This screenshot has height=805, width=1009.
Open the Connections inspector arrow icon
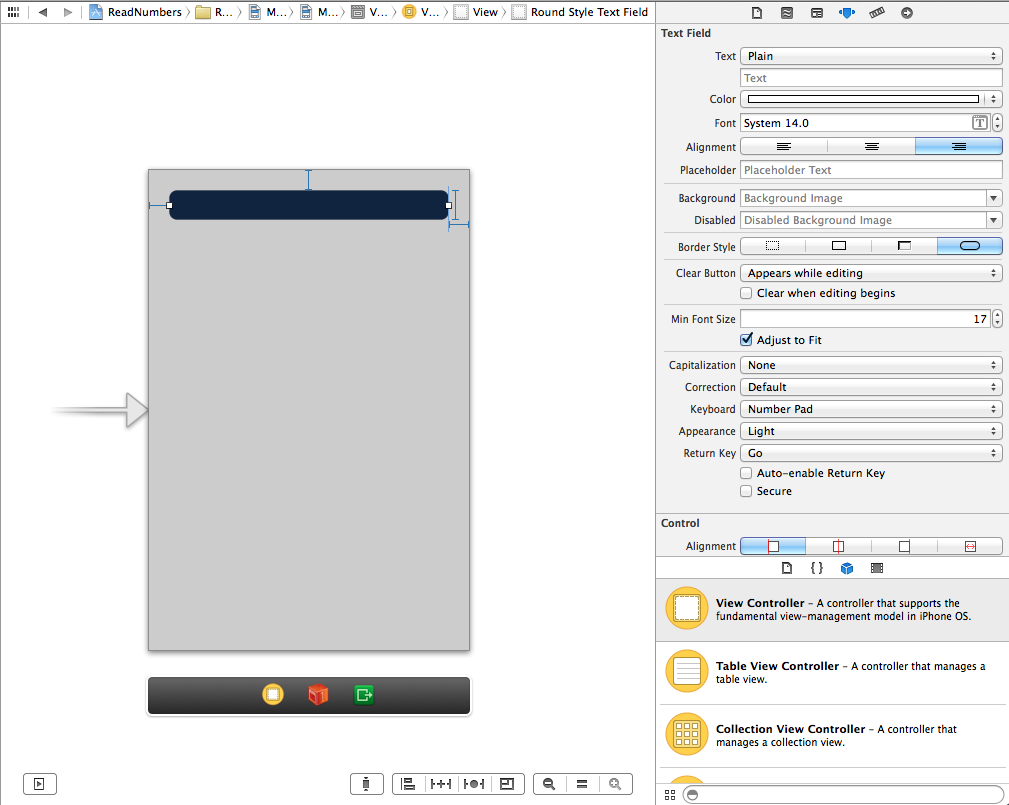[x=906, y=13]
